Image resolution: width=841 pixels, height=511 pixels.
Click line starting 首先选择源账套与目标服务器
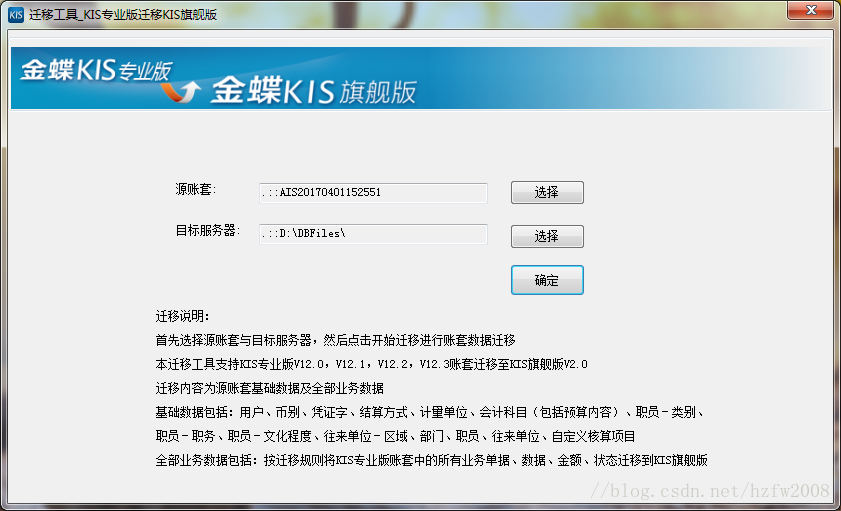pos(335,340)
